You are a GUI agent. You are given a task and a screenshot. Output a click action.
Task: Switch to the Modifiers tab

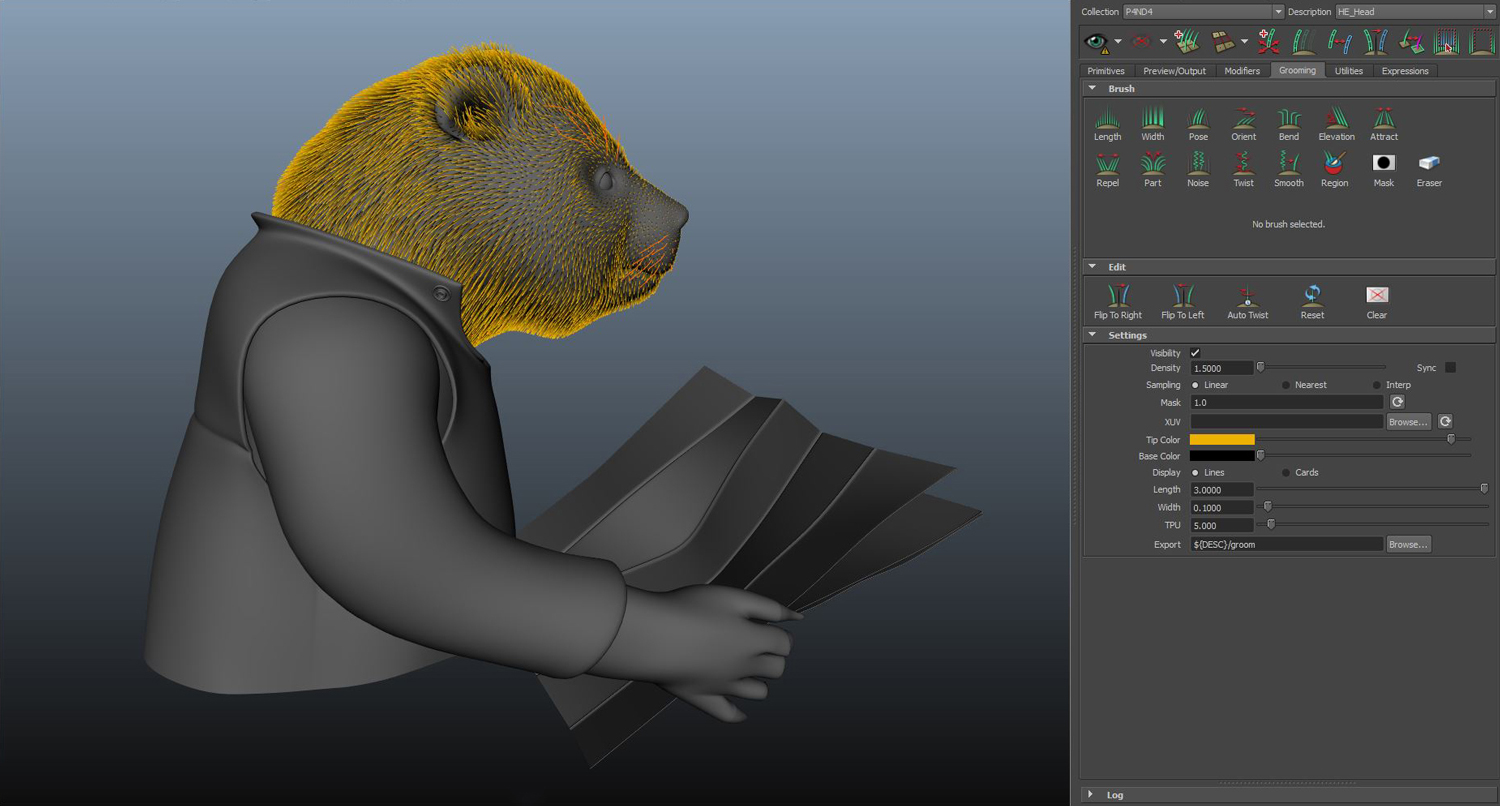1242,71
